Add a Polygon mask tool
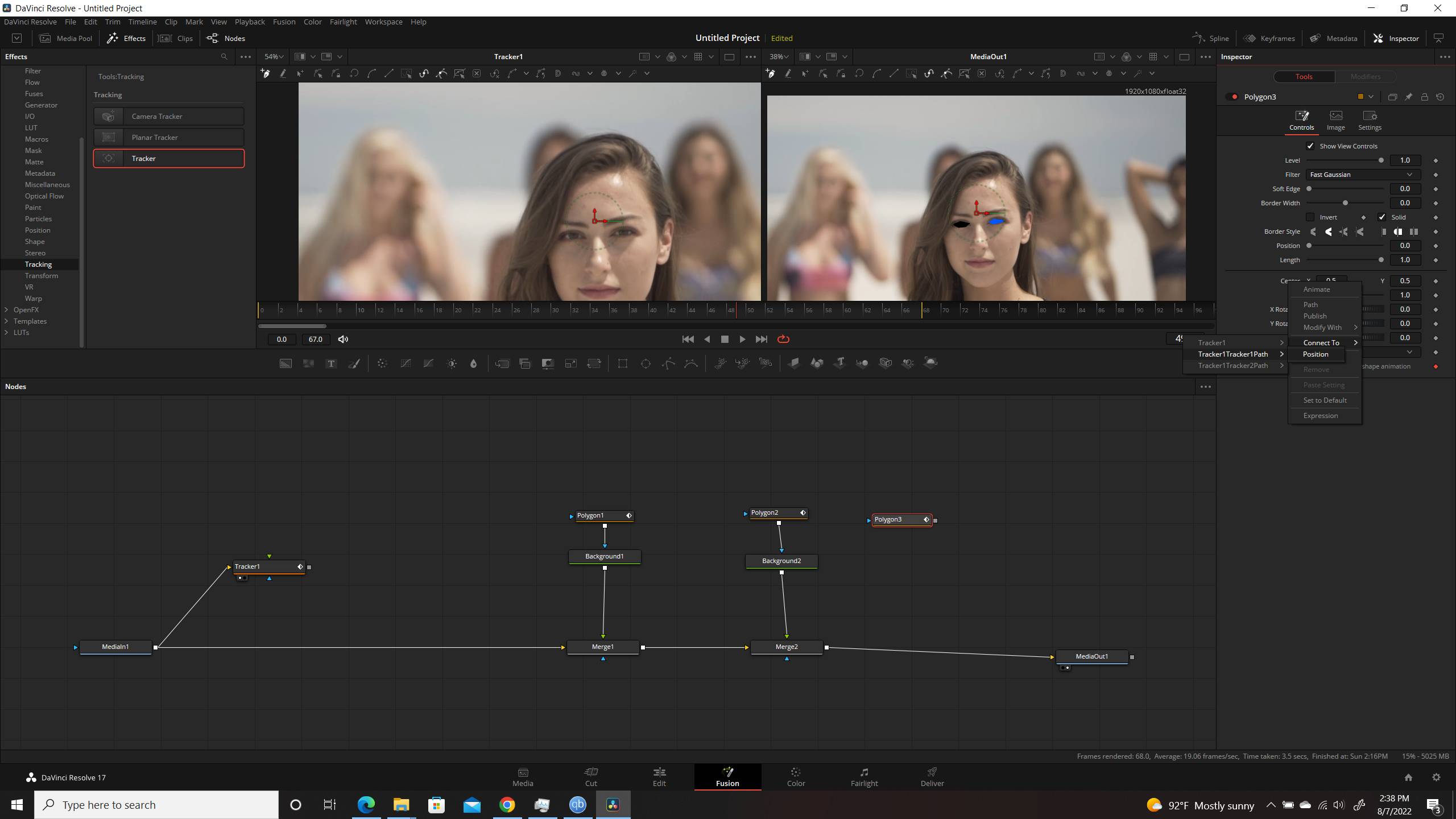Viewport: 1456px width, 819px height. pyautogui.click(x=668, y=363)
